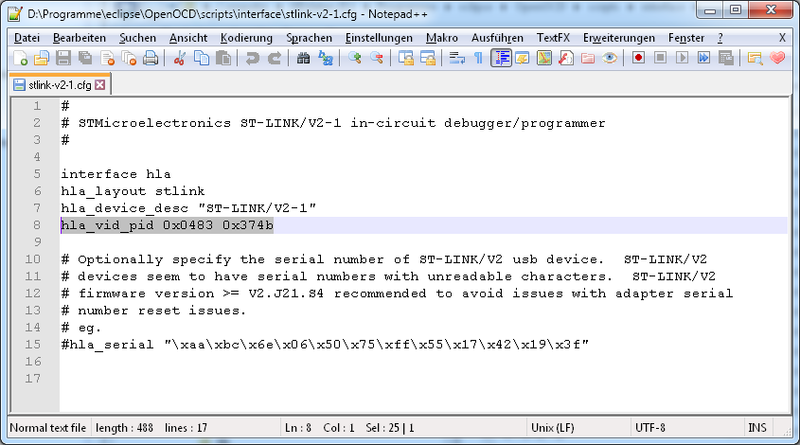800x445 pixels.
Task: Click the red heart toolbar icon
Action: click(x=777, y=58)
